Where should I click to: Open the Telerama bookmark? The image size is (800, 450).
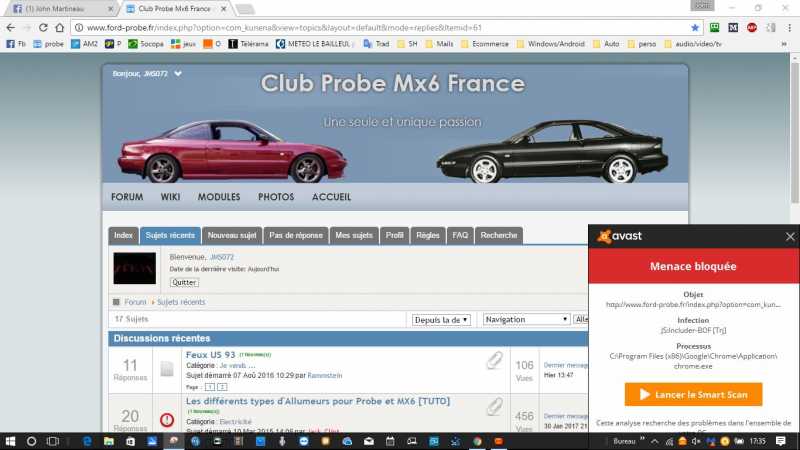(x=248, y=44)
